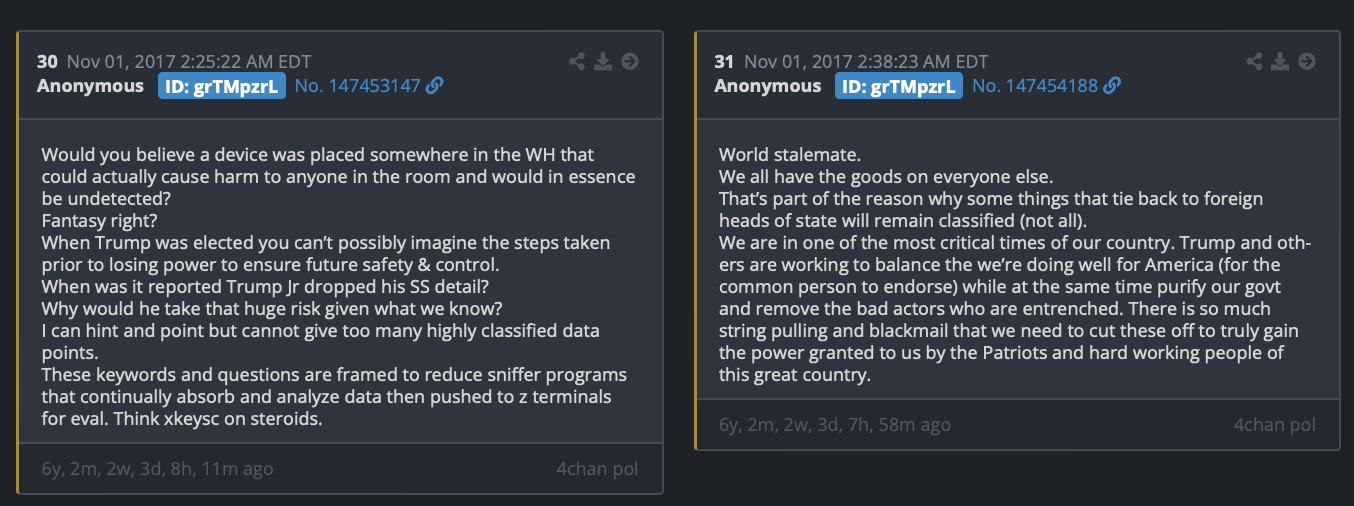Click the 4chan pol label on post 31
1354x506 pixels.
(1274, 424)
